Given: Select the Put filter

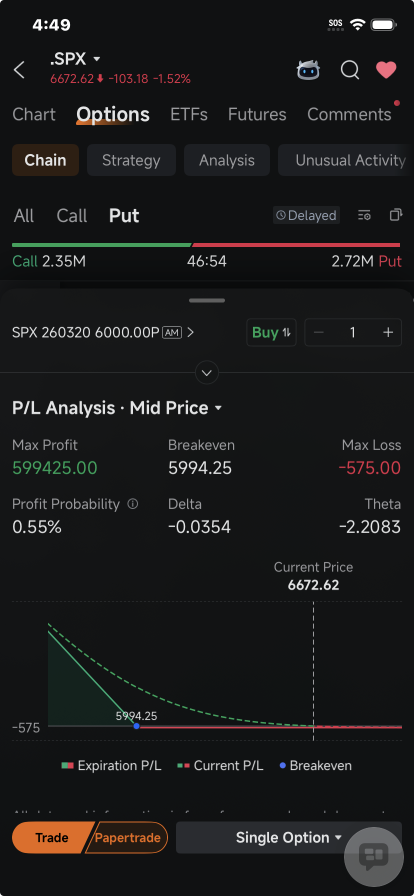Looking at the screenshot, I should 124,215.
